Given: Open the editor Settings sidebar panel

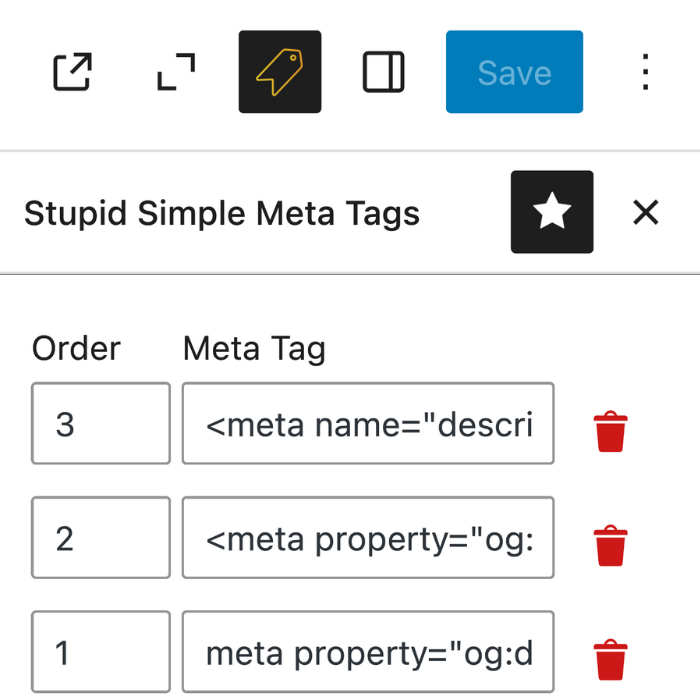Looking at the screenshot, I should coord(383,72).
